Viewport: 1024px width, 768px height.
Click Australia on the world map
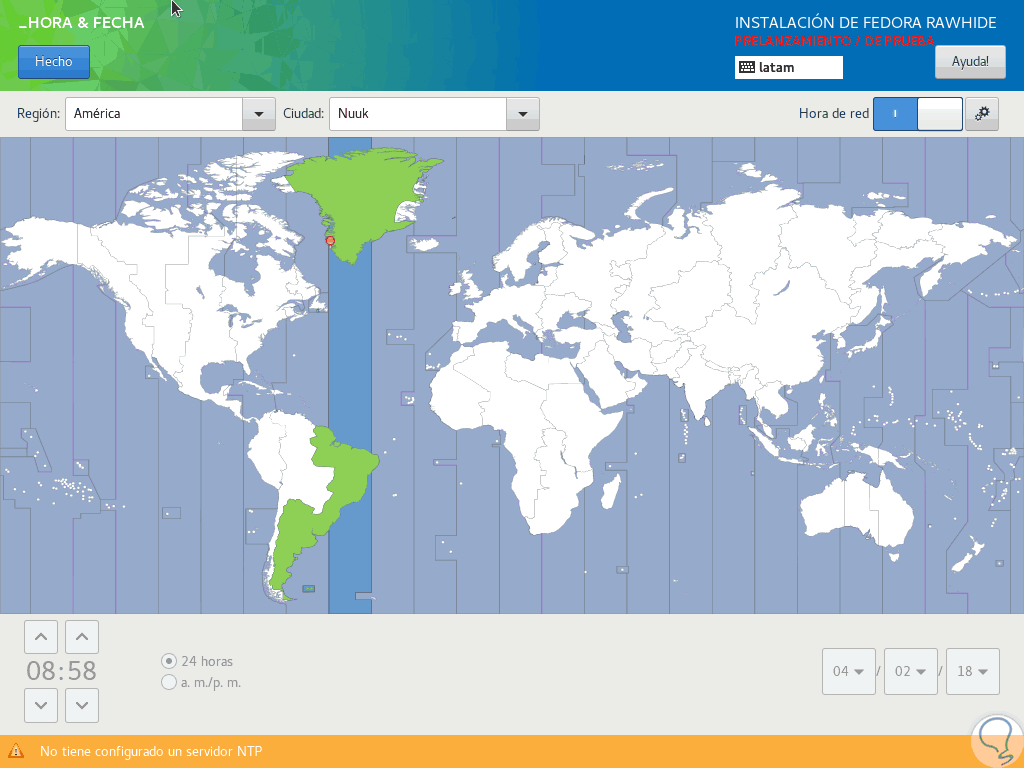(856, 509)
